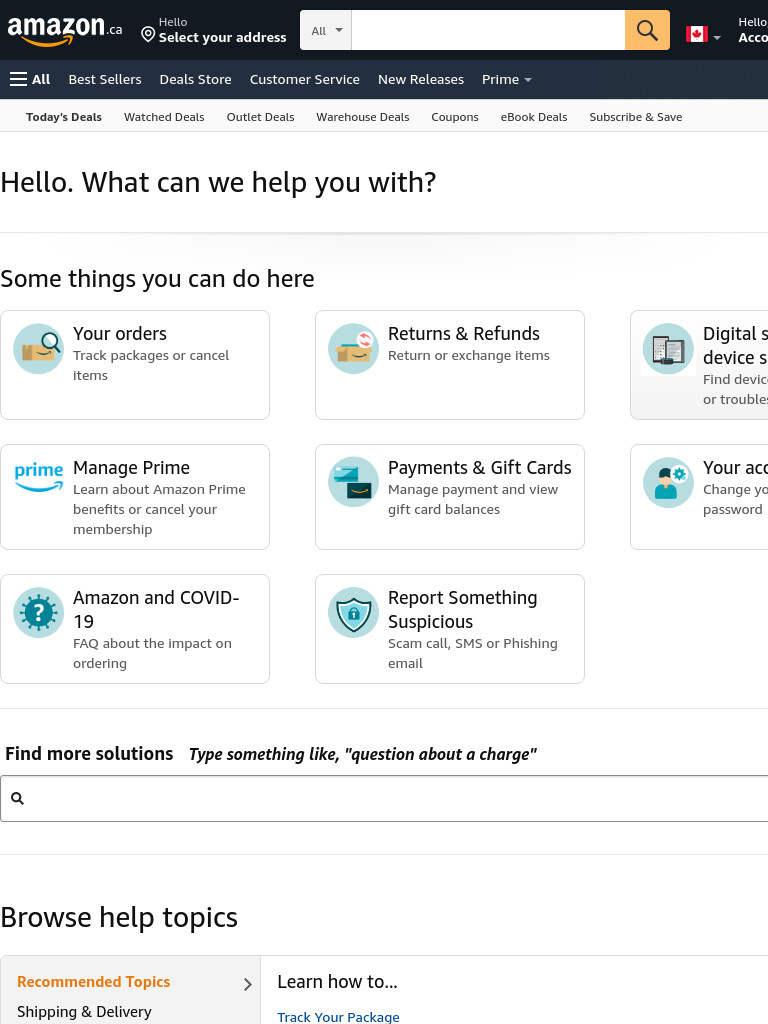Click the prime logo icon
The width and height of the screenshot is (768, 1024).
[39, 477]
